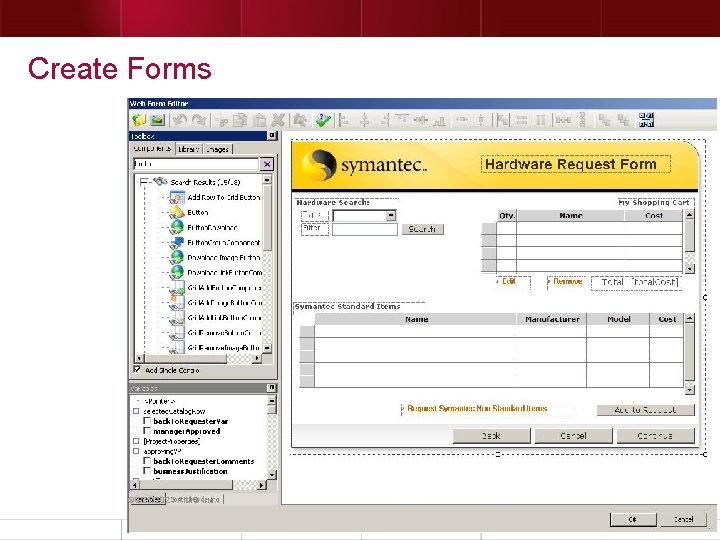Pin the Toolbox panel using its header icon
The image size is (720, 540).
pos(272,135)
